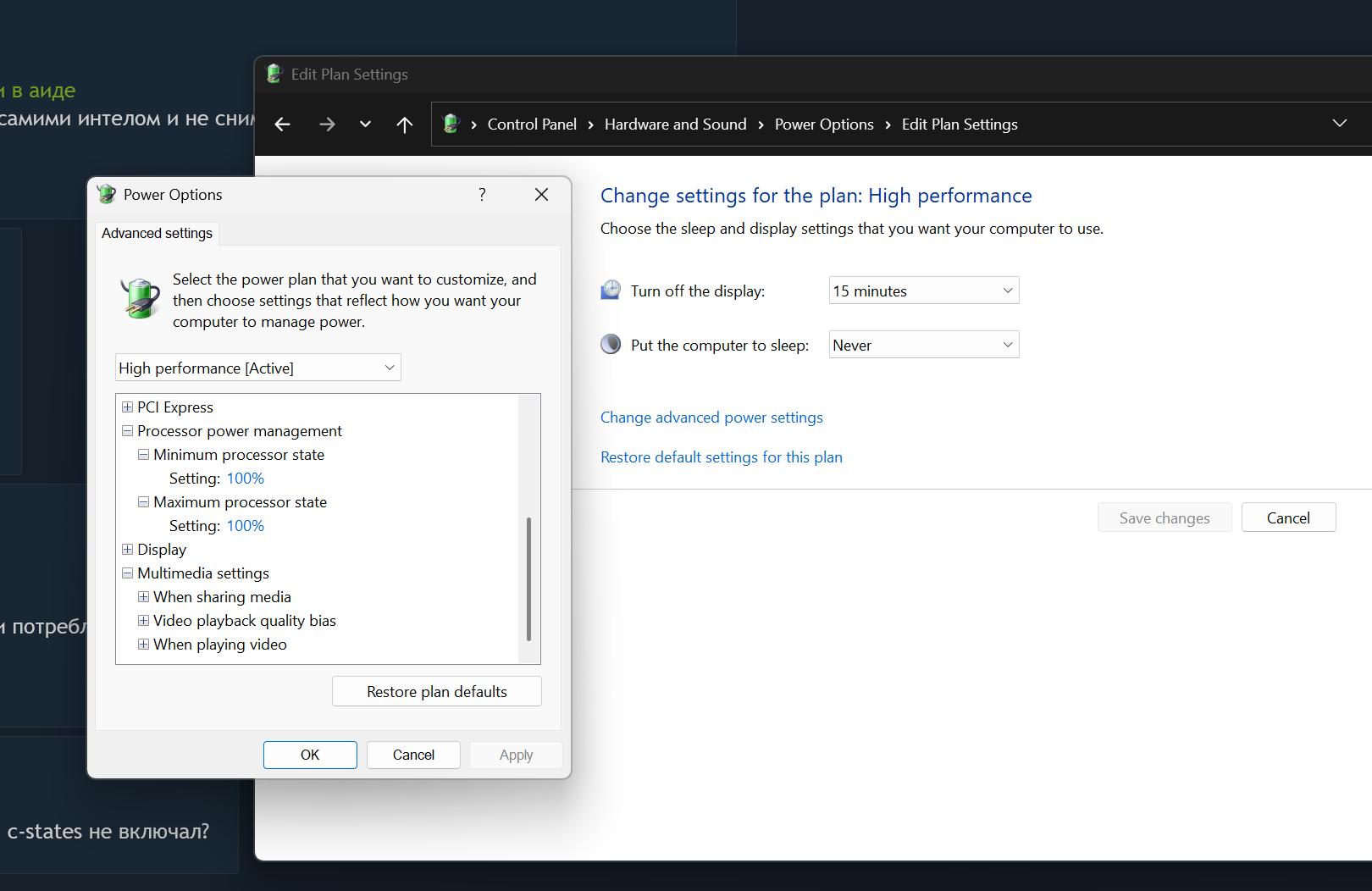Screen dimensions: 1372x891
Task: Click Restore plan defaults button
Action: click(x=436, y=691)
